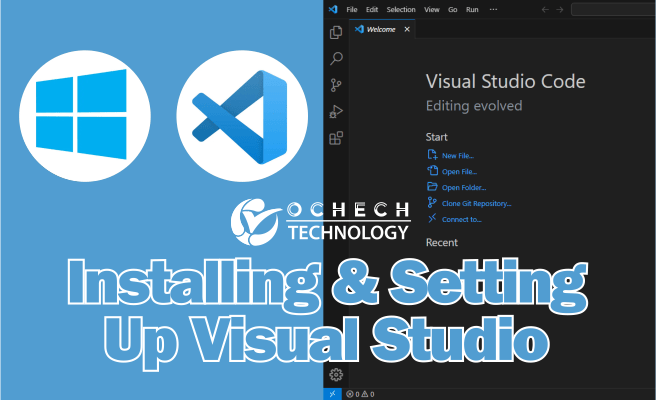Open the Edit menu

pos(372,10)
